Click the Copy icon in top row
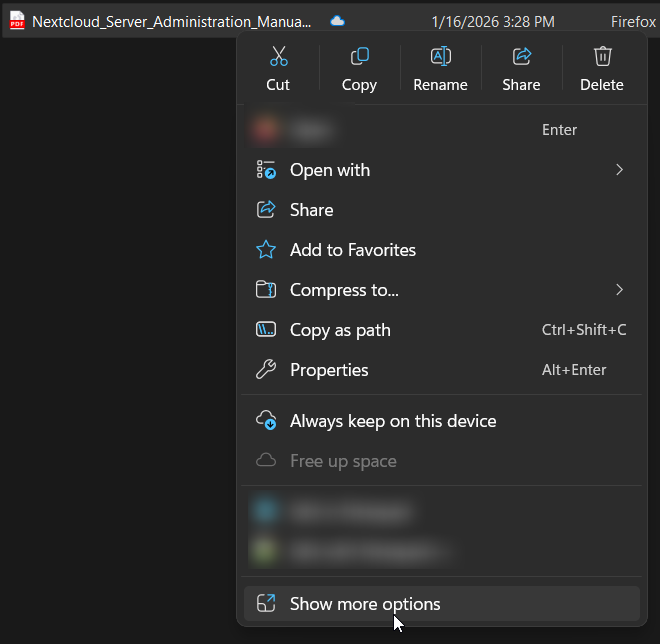This screenshot has height=644, width=660. (359, 56)
